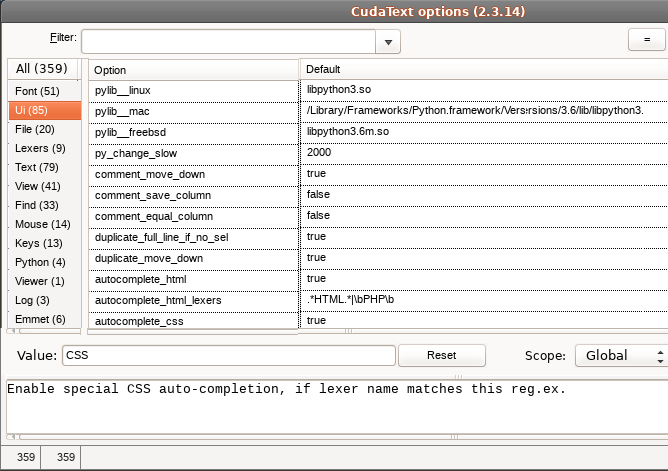Select the pylib__mac option row

click(194, 112)
